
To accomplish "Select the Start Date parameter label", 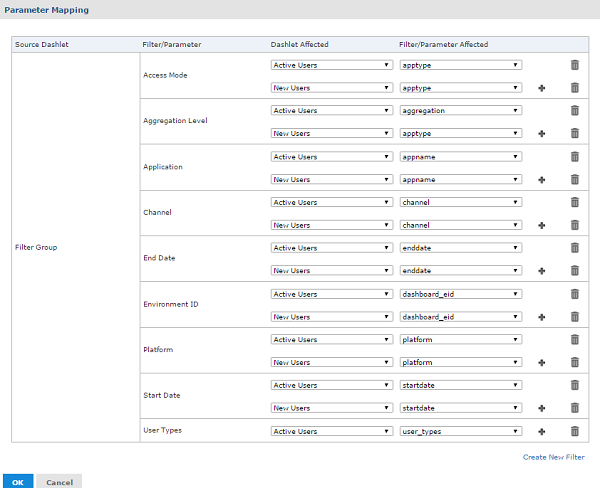I will click(162, 395).
